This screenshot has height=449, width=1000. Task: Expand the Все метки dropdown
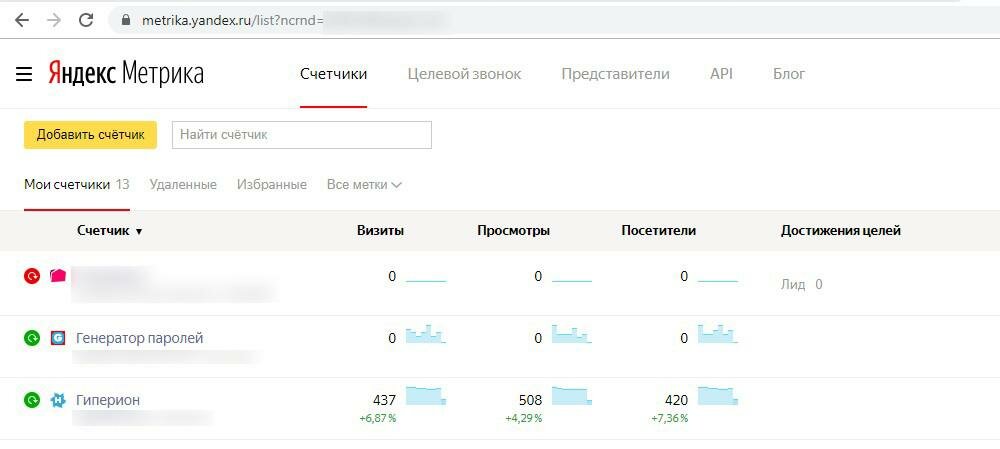tap(364, 185)
